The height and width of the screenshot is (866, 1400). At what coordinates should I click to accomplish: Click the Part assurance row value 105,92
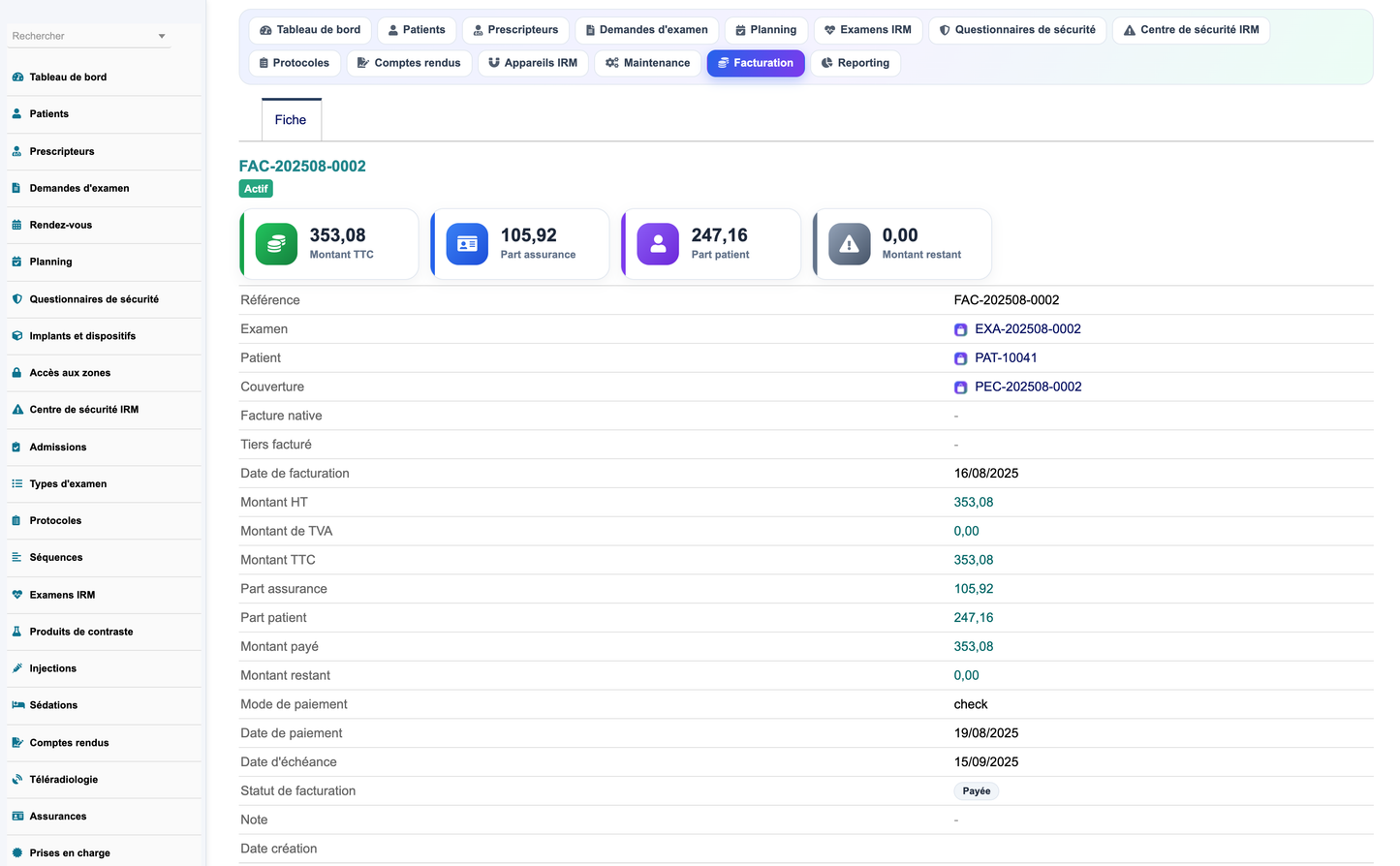974,589
